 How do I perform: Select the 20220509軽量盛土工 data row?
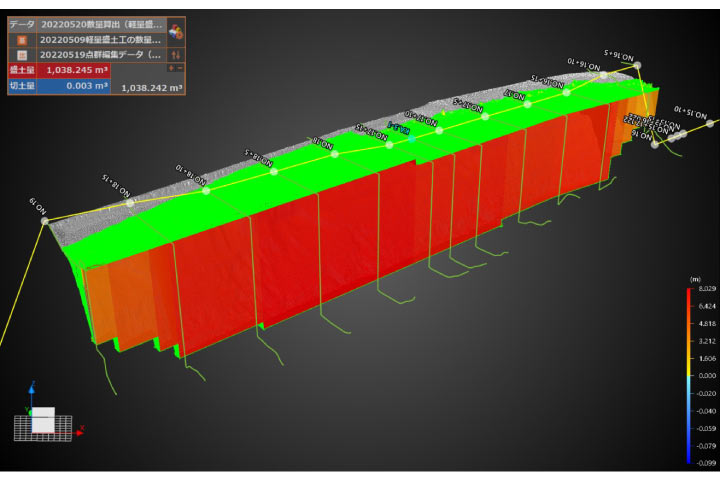tap(101, 38)
